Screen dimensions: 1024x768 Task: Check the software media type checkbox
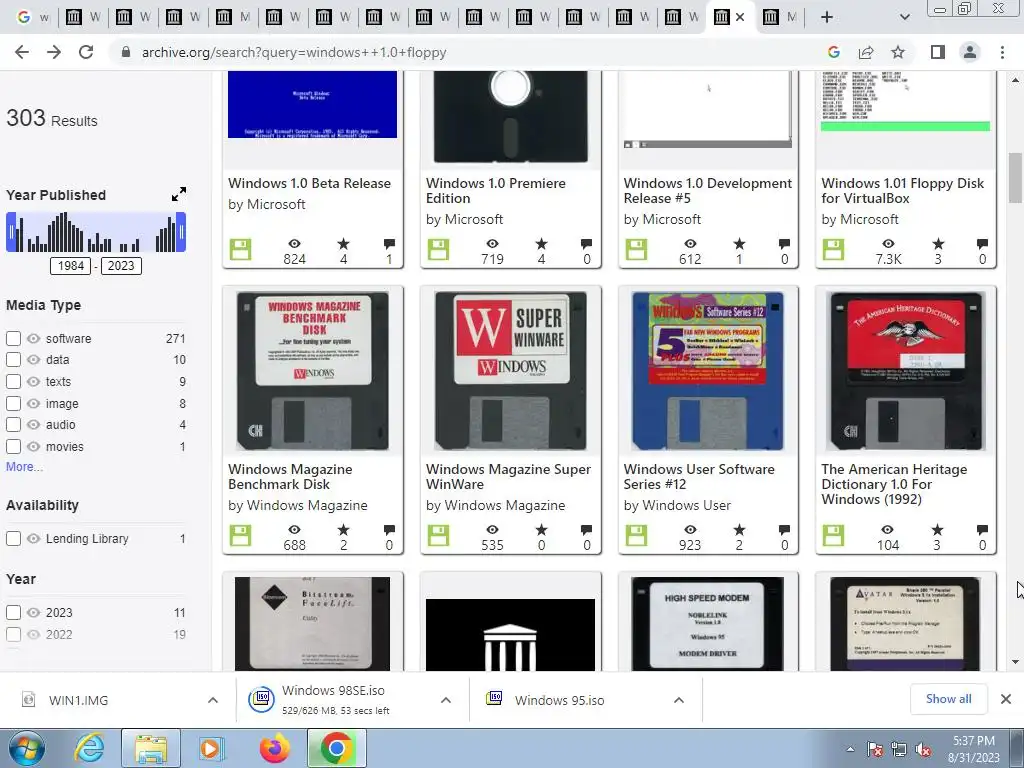[x=13, y=338]
